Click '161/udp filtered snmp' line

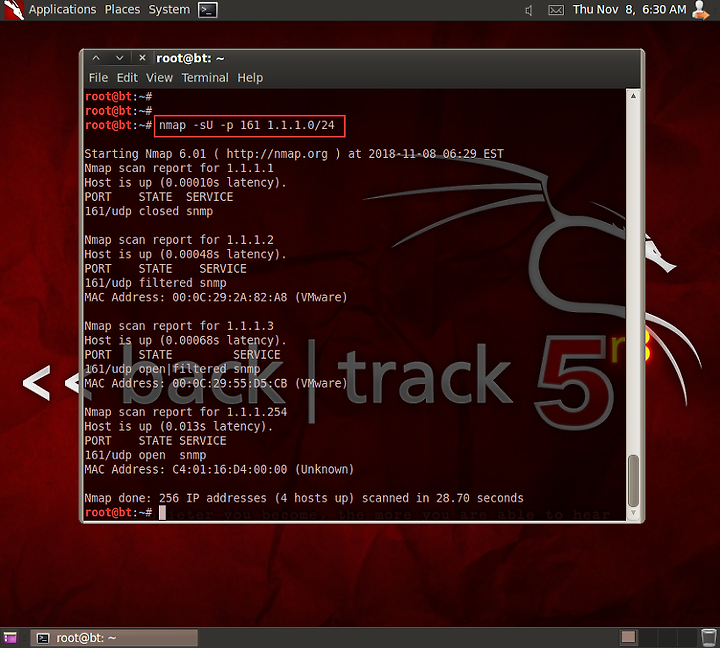(x=156, y=283)
